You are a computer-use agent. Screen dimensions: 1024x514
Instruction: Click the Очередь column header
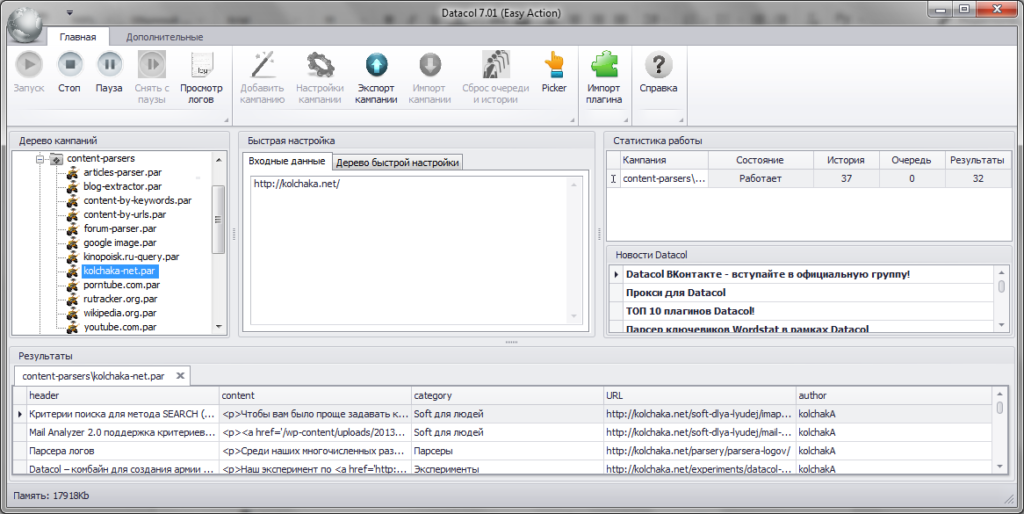911,160
